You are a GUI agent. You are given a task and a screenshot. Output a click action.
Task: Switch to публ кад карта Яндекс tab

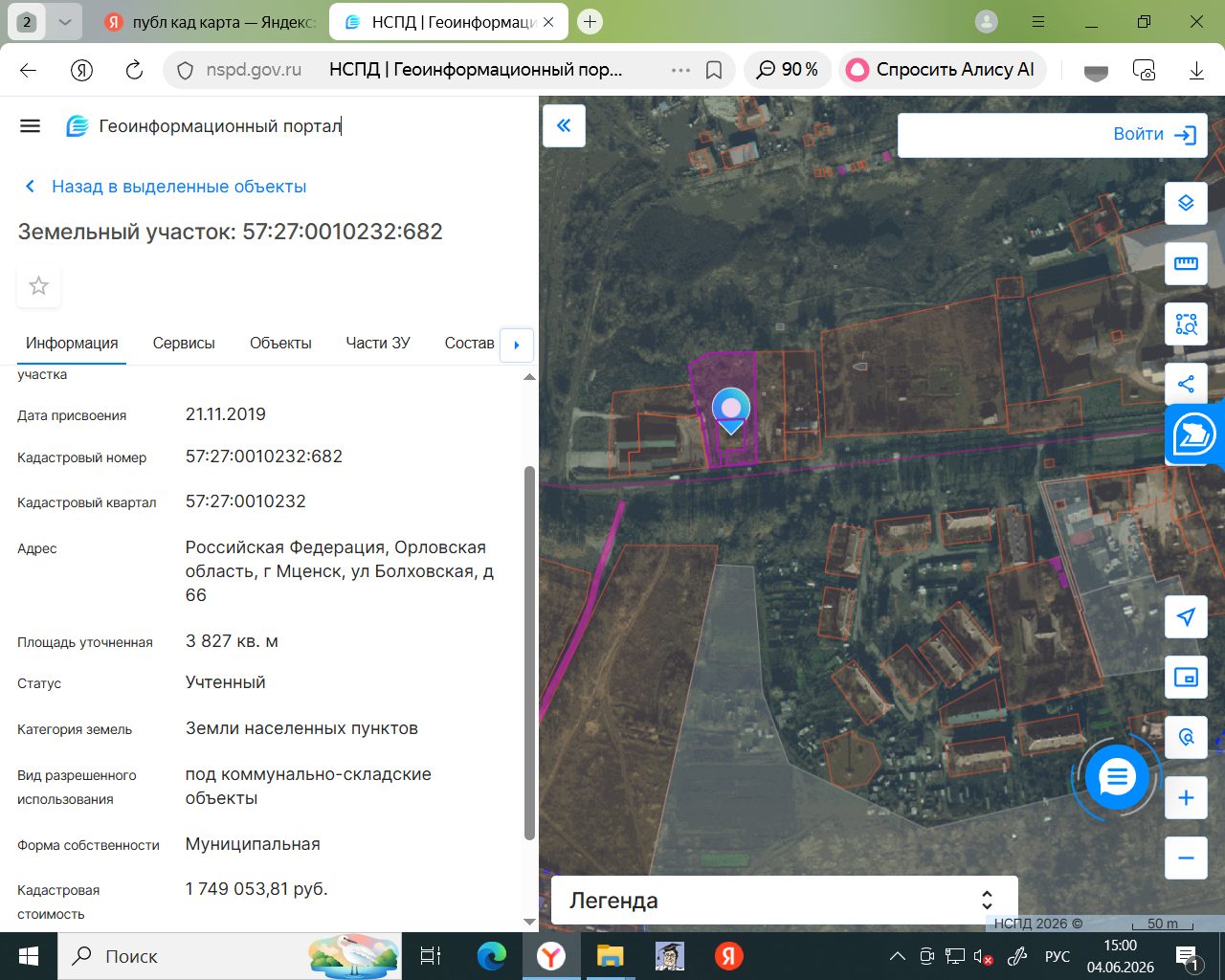click(209, 21)
